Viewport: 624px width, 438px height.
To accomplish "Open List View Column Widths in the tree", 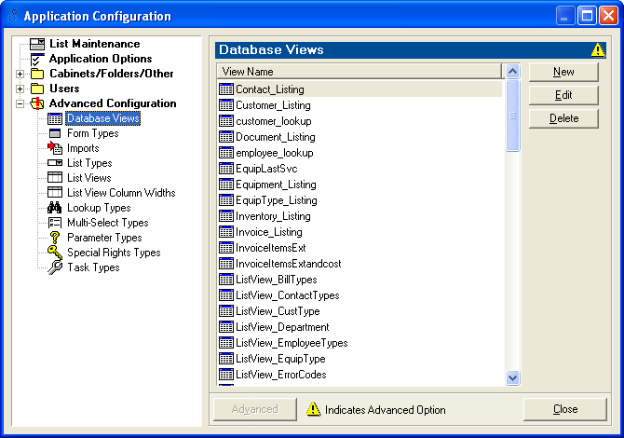I will 121,193.
